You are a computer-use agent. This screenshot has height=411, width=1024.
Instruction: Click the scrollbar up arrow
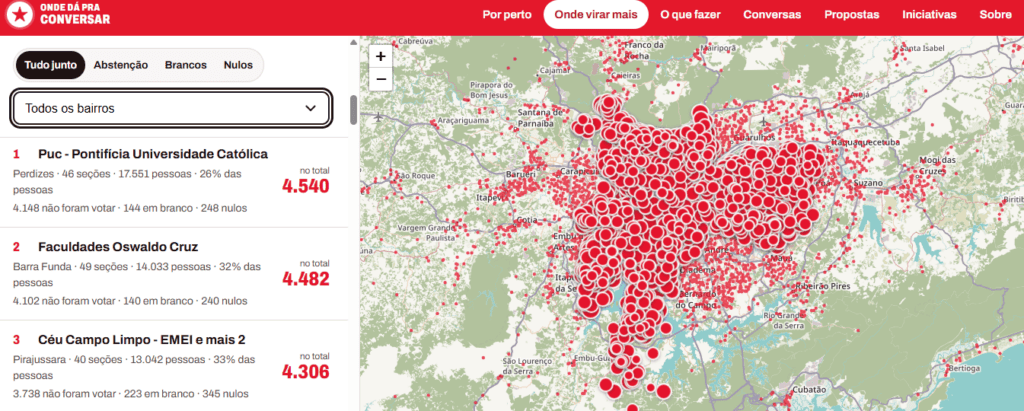353,43
